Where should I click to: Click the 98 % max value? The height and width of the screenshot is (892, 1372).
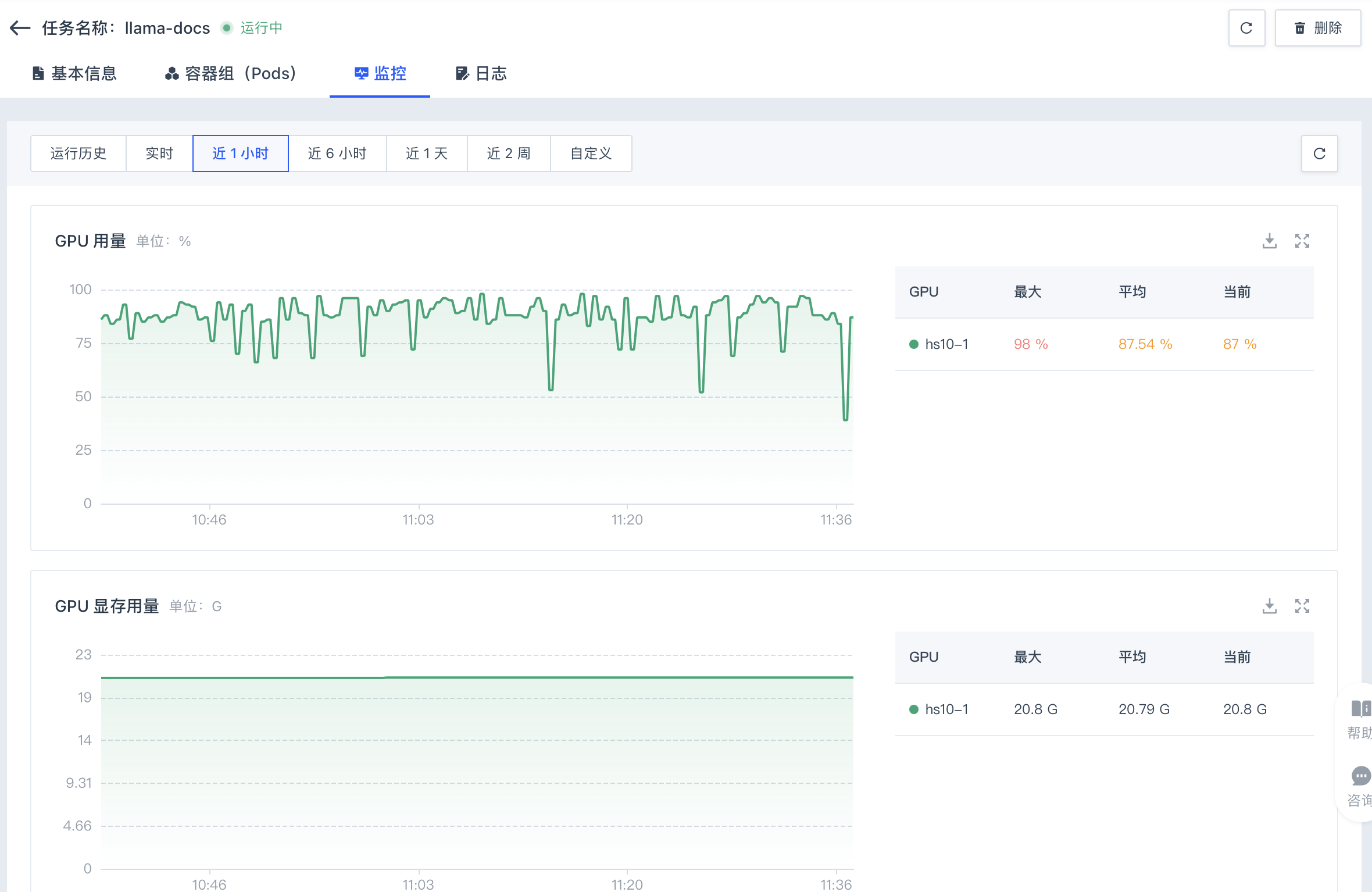pos(1031,344)
